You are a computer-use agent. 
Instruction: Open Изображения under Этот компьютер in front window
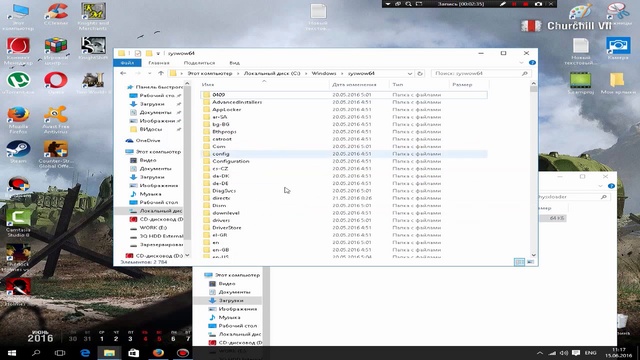pyautogui.click(x=154, y=186)
